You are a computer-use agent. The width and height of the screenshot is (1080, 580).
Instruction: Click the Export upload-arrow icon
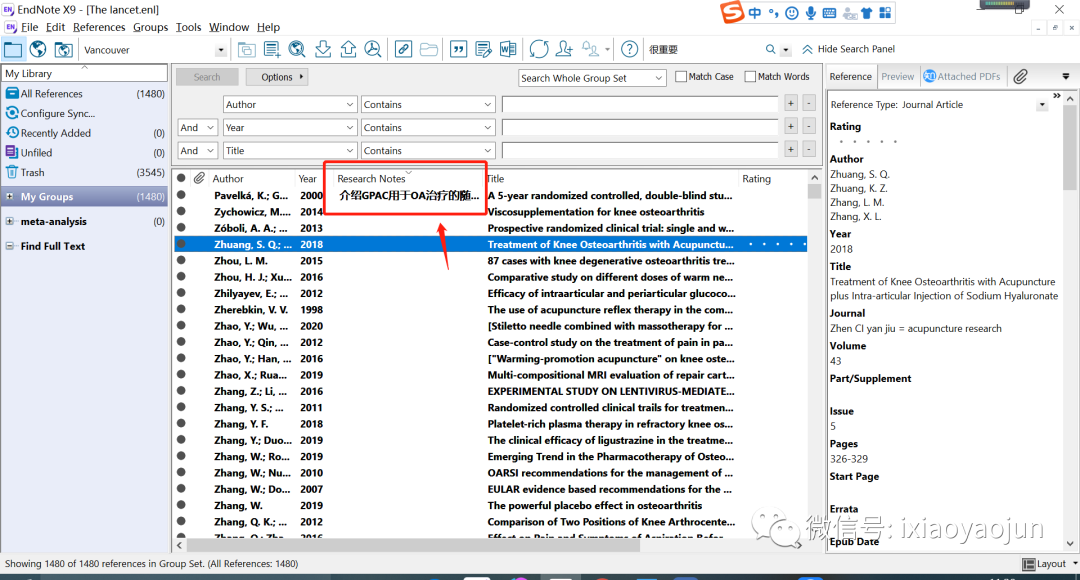[x=348, y=50]
